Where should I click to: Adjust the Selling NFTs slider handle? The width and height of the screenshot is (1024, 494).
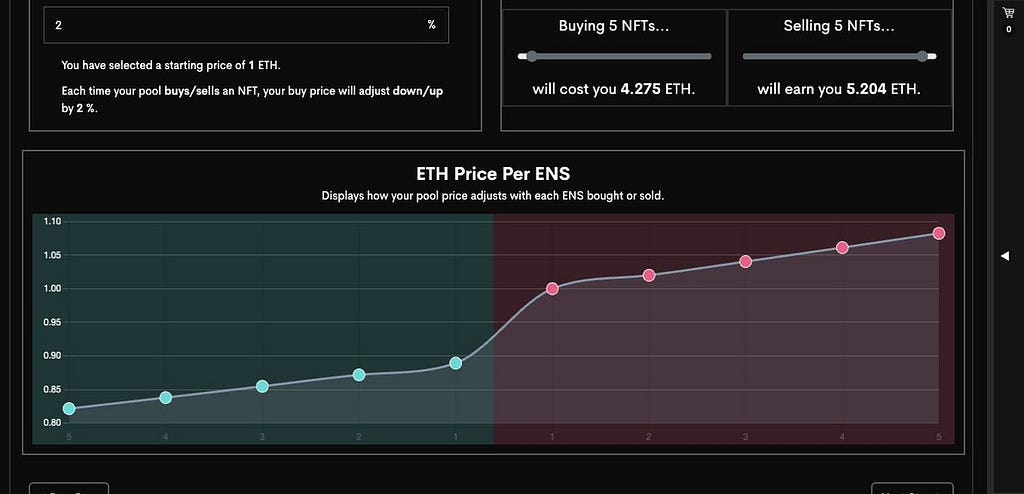922,56
